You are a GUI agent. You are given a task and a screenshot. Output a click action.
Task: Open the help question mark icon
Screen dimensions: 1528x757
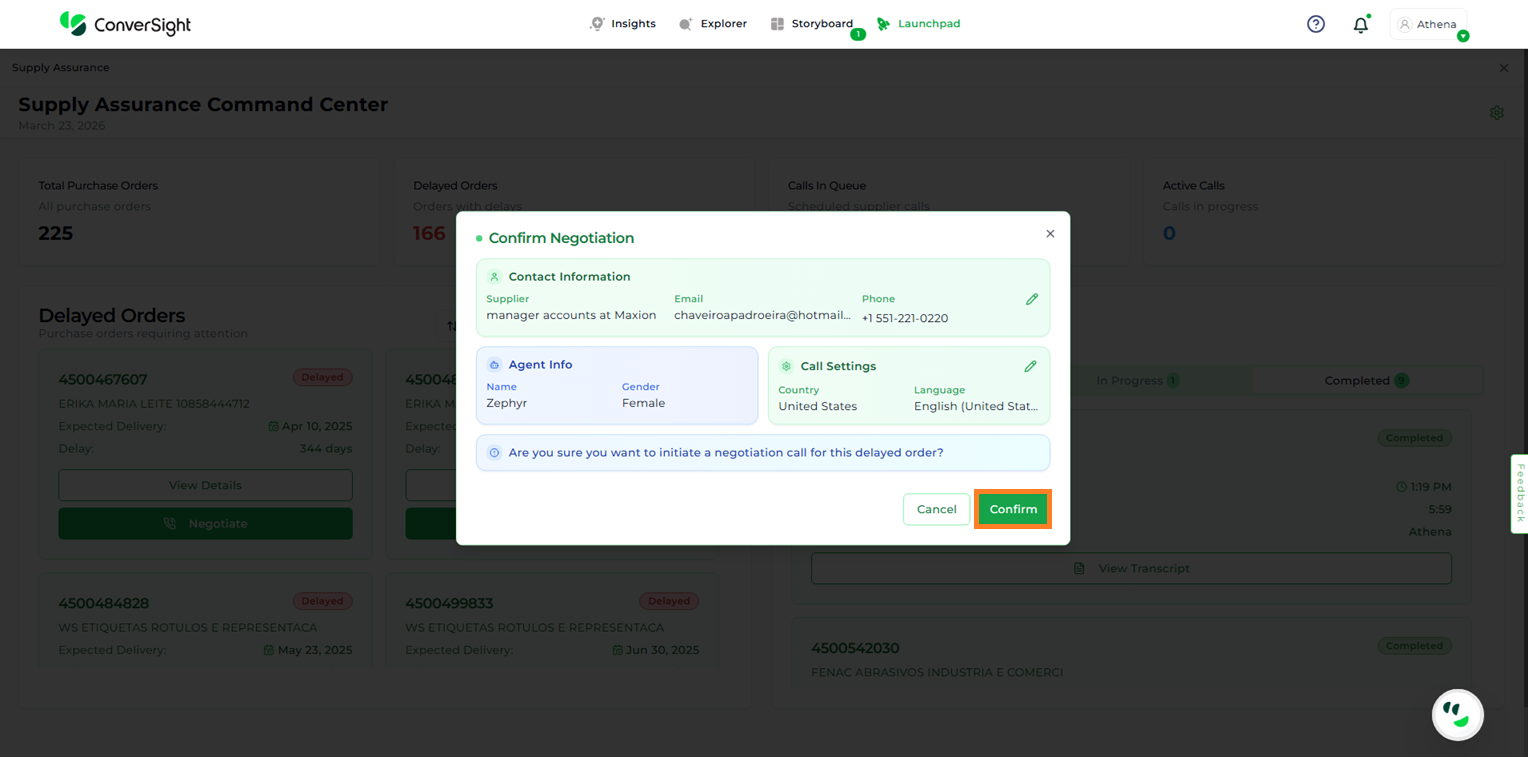(x=1316, y=24)
